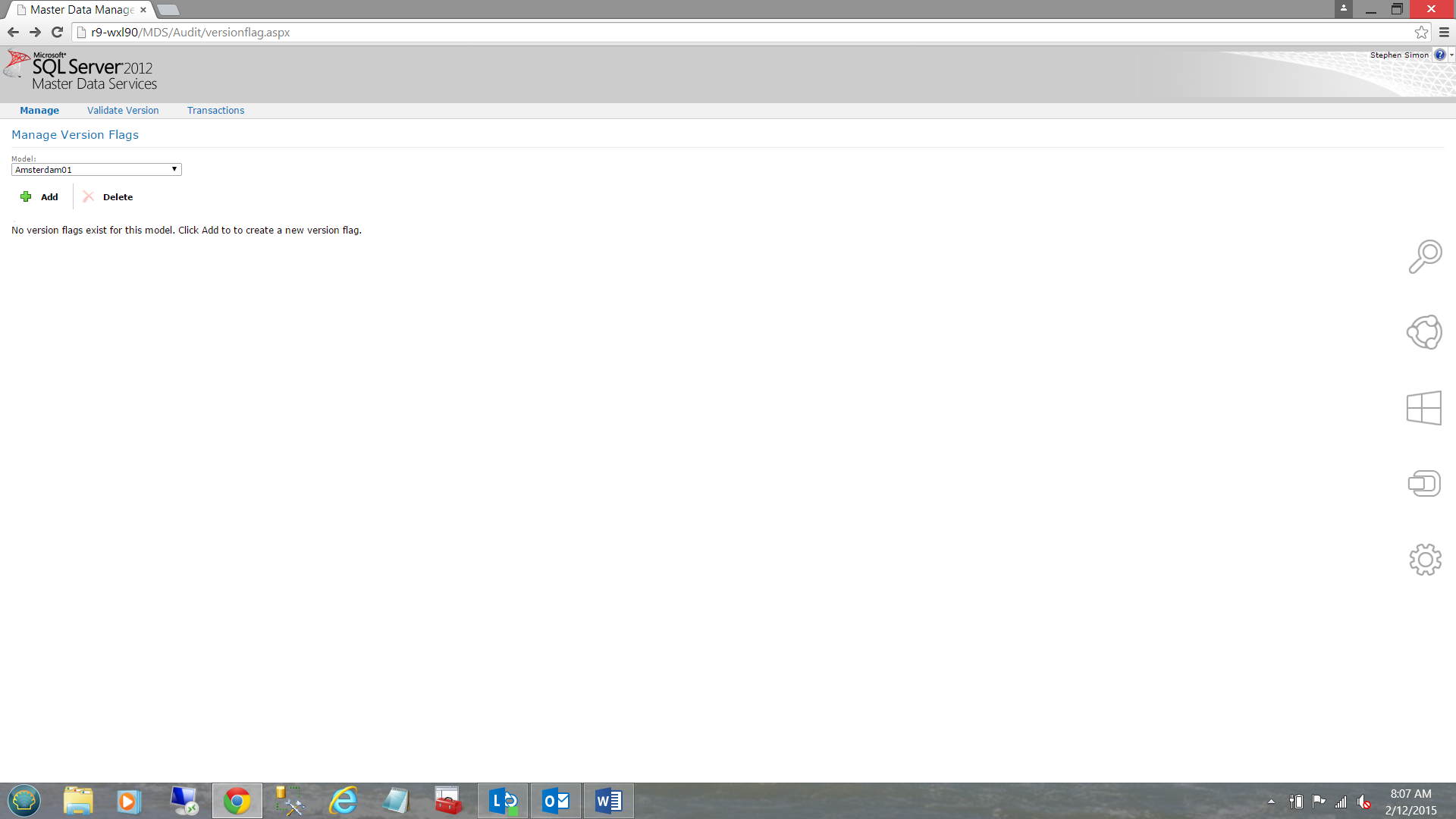The image size is (1456, 819).
Task: Select the Manage menu item
Action: pos(39,111)
